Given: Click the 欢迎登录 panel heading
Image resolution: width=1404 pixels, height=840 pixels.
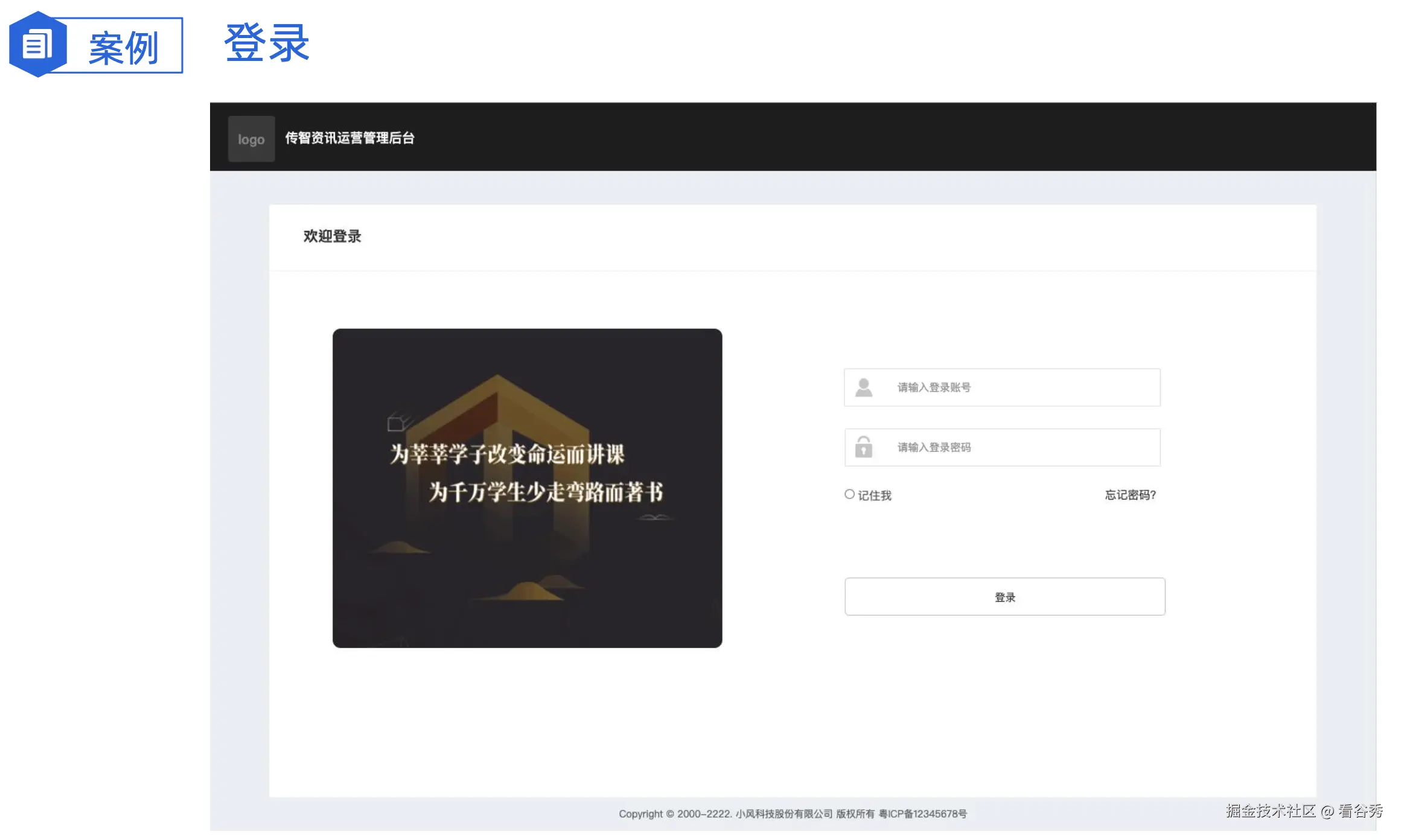Looking at the screenshot, I should tap(332, 236).
